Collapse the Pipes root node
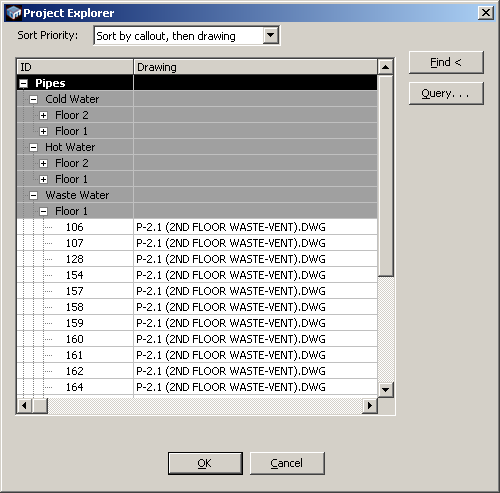The height and width of the screenshot is (493, 500). click(x=23, y=83)
